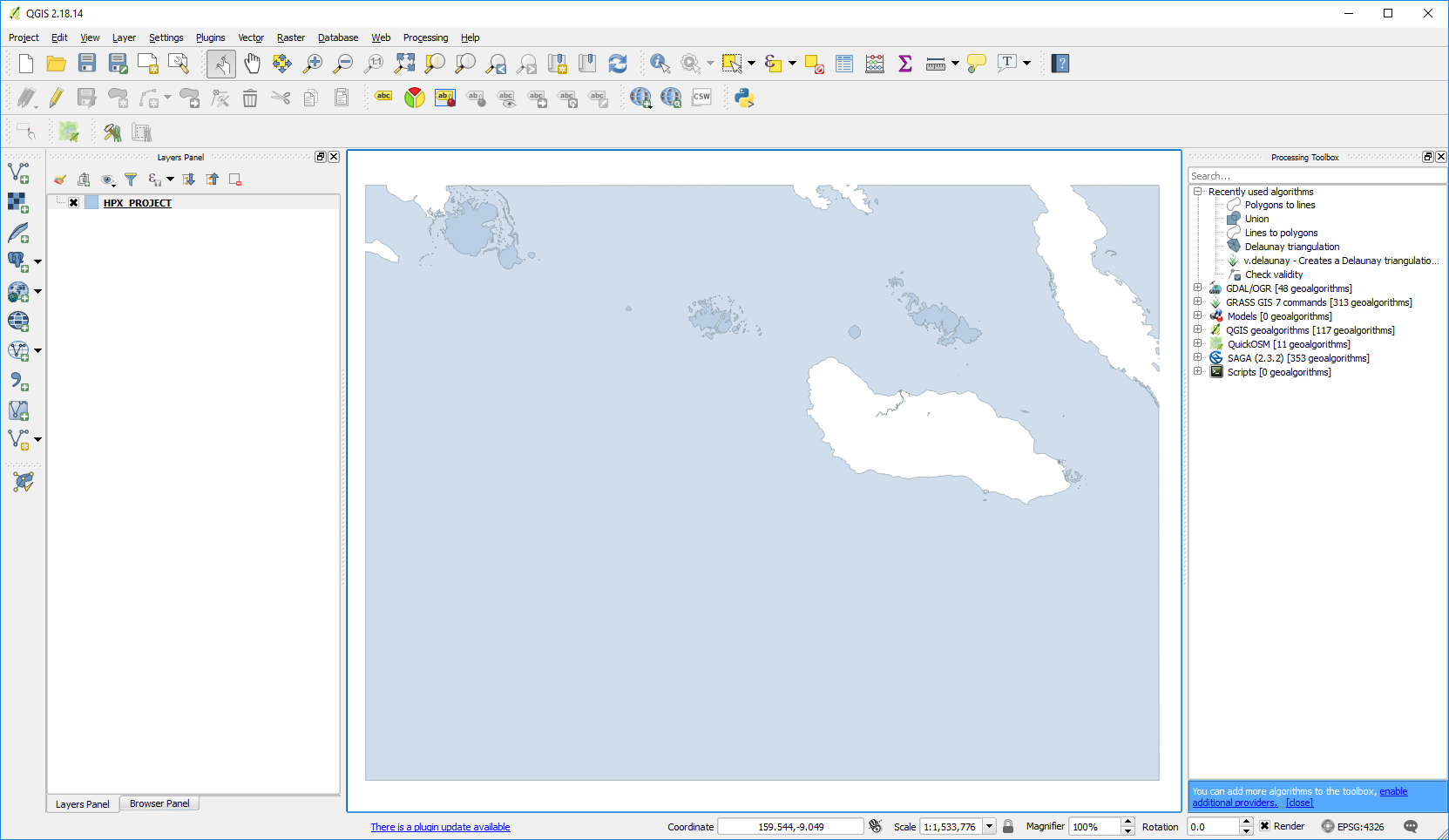The width and height of the screenshot is (1449, 840).
Task: Toggle the Render checkbox
Action: 1265,826
